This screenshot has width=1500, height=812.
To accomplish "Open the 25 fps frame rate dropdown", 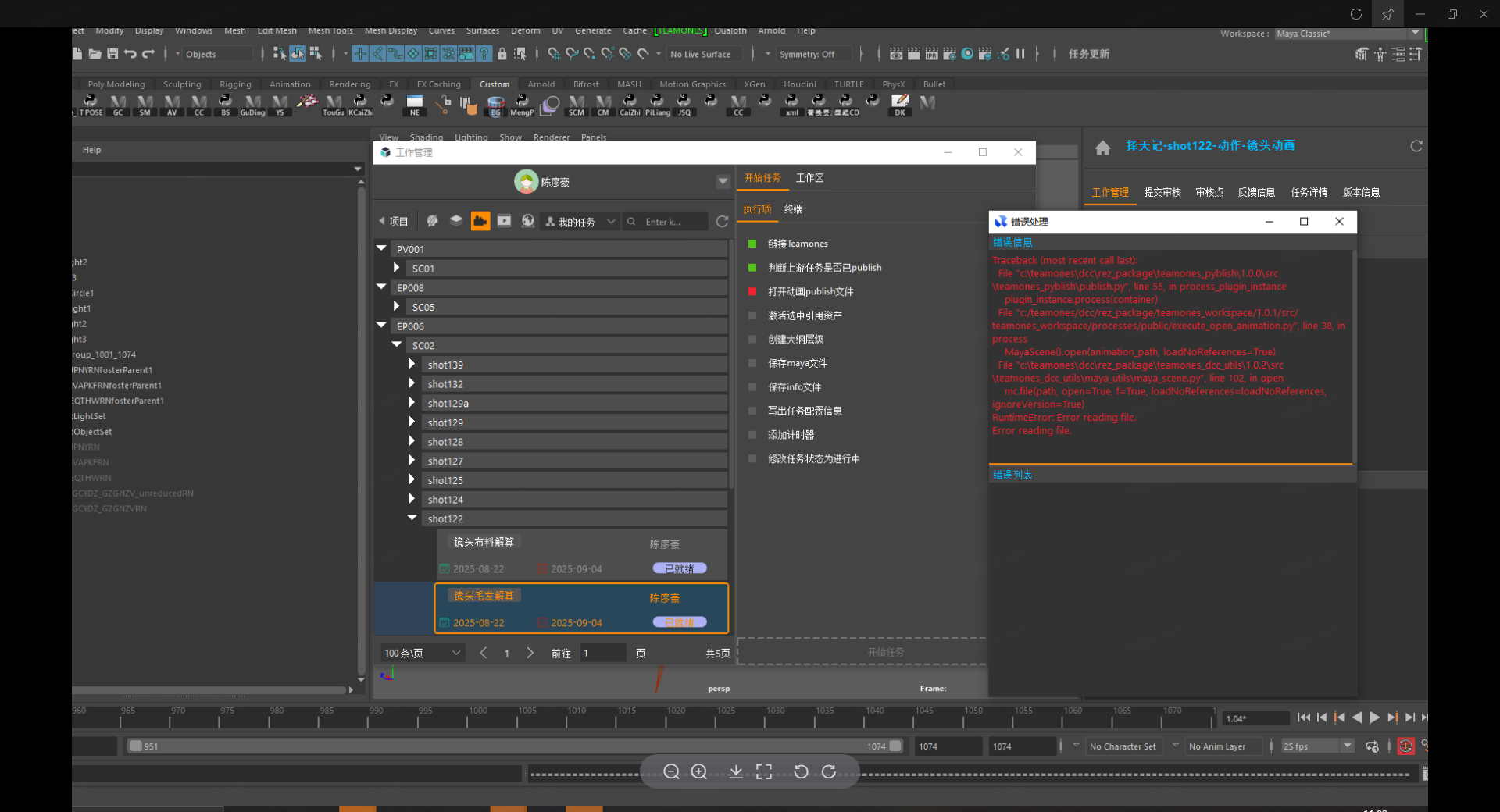I will click(1347, 746).
